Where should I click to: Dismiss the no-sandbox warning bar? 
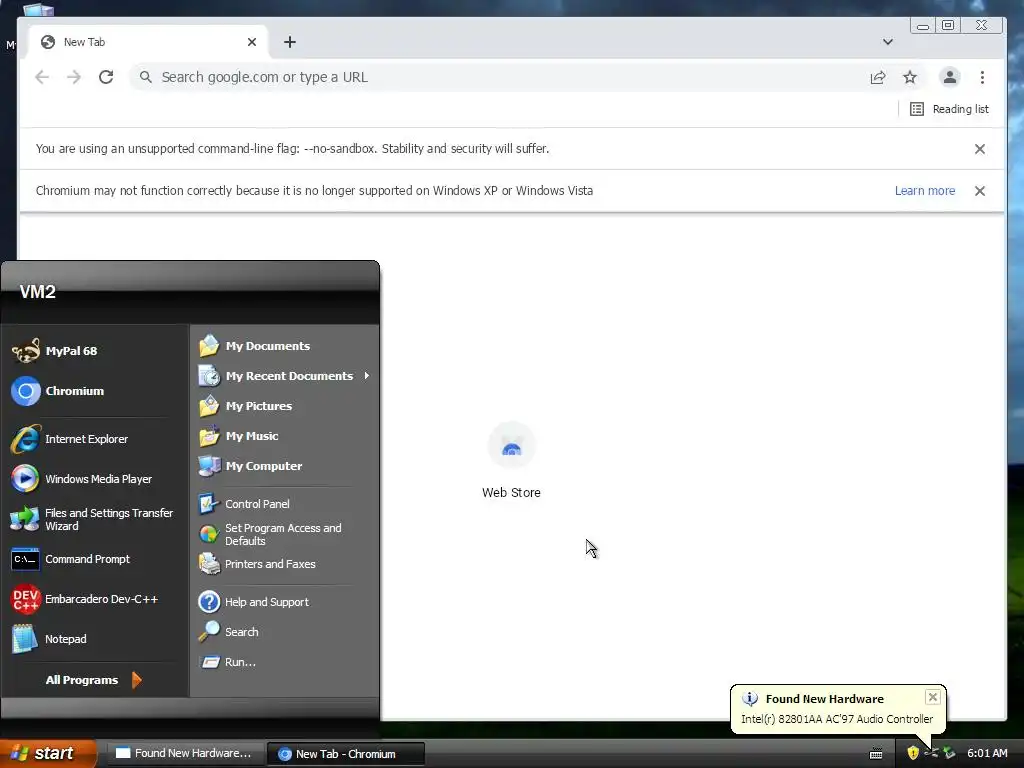[x=980, y=149]
